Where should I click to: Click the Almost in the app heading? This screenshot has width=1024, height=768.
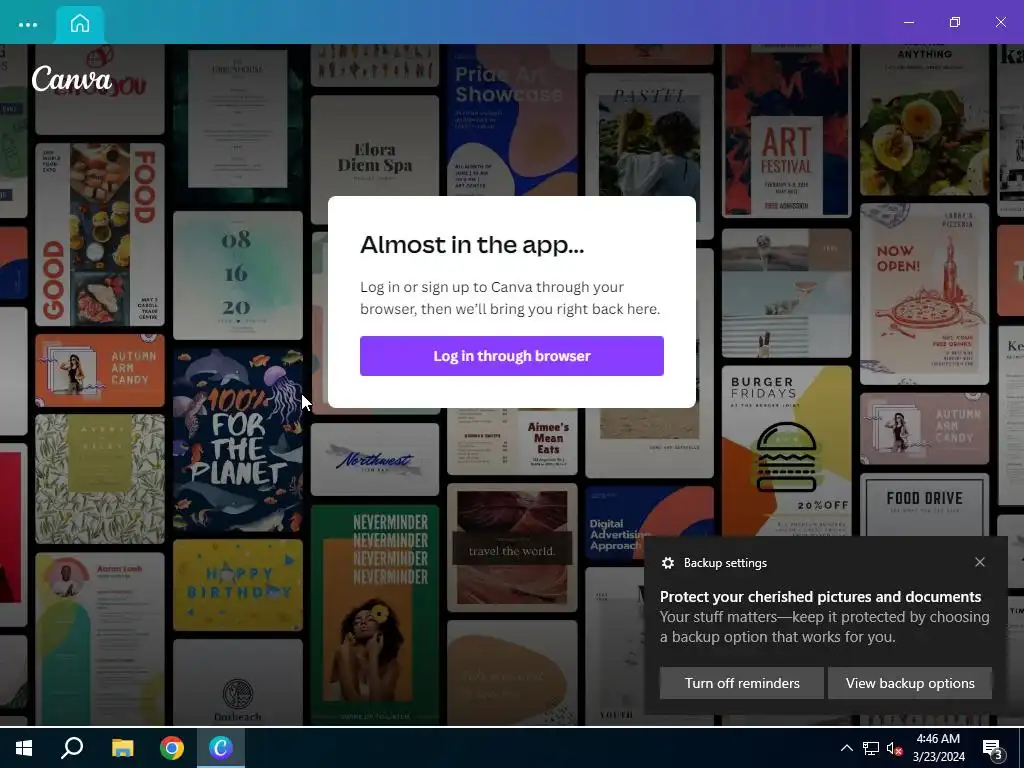pos(472,244)
